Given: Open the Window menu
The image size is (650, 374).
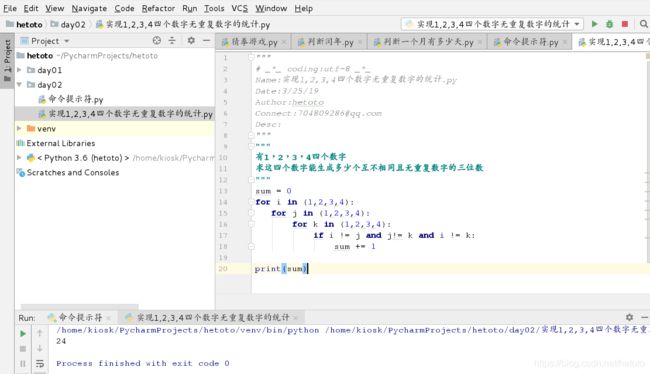Looking at the screenshot, I should click(x=271, y=8).
